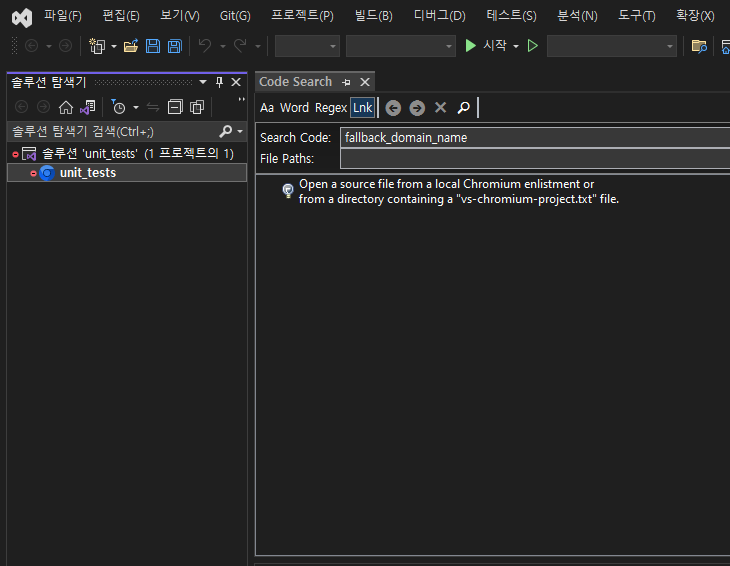Open solution platforms combo box
The width and height of the screenshot is (730, 566).
pyautogui.click(x=400, y=46)
